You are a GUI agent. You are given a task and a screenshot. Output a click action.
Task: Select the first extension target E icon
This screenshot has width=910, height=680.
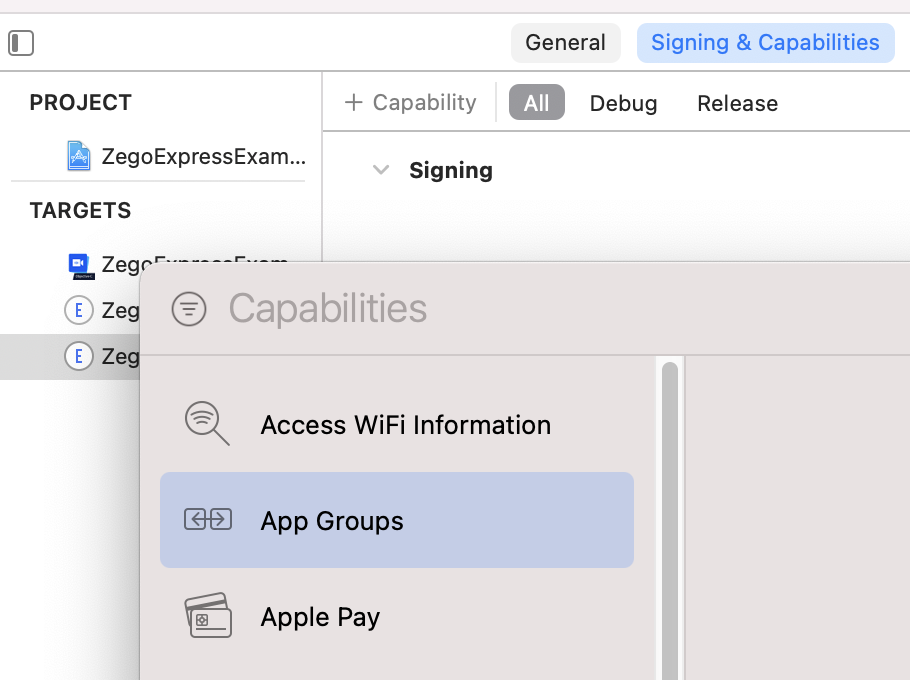78,310
